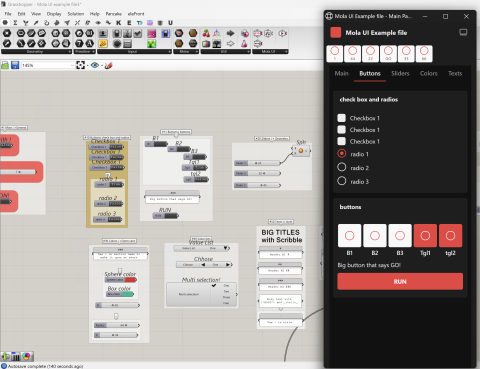
Task: Open the Pancake menu
Action: tap(114, 14)
